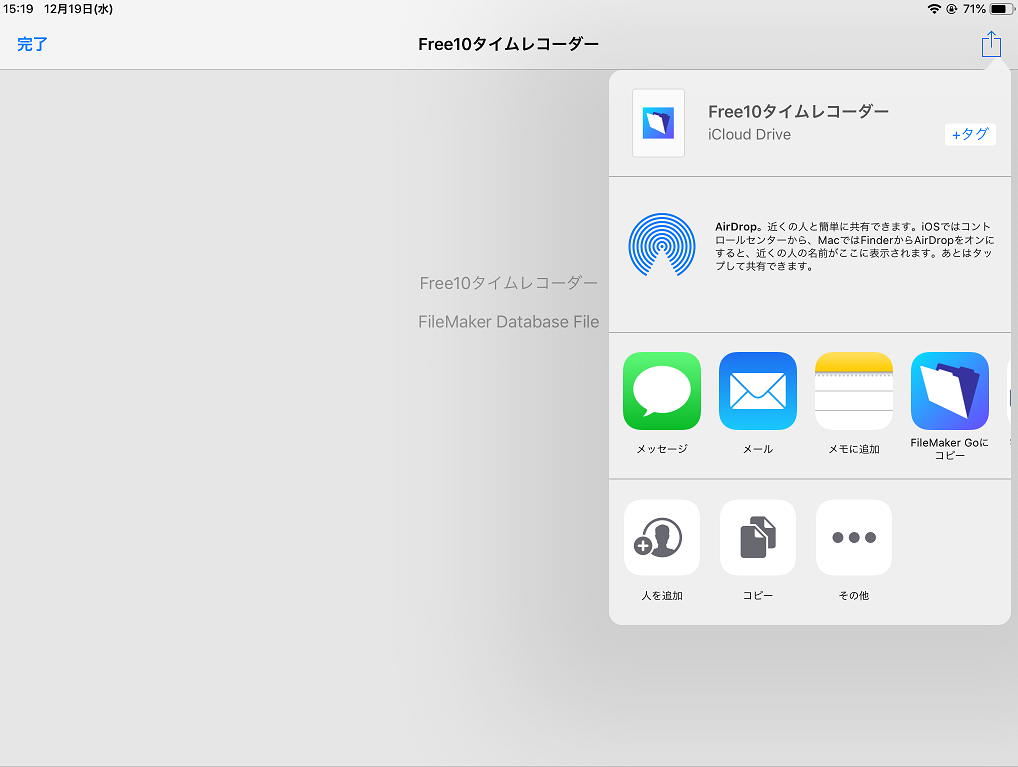Tap the 15:19 clock in status bar
The width and height of the screenshot is (1018, 767).
(18, 9)
